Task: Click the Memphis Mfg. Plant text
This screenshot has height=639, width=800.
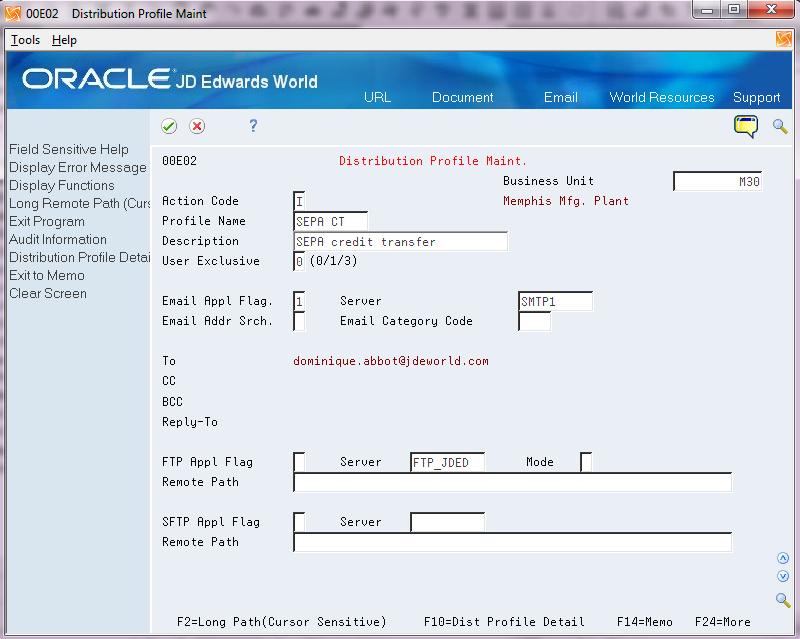Action: pos(566,201)
